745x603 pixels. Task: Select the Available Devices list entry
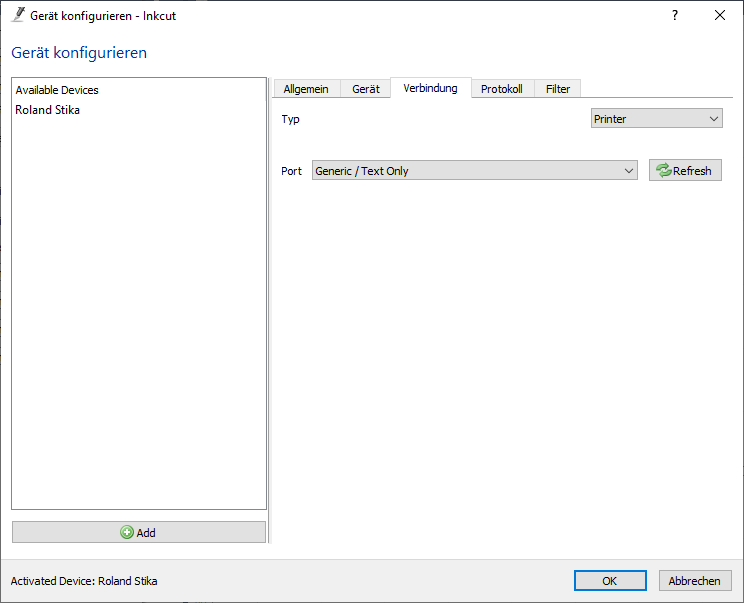57,90
